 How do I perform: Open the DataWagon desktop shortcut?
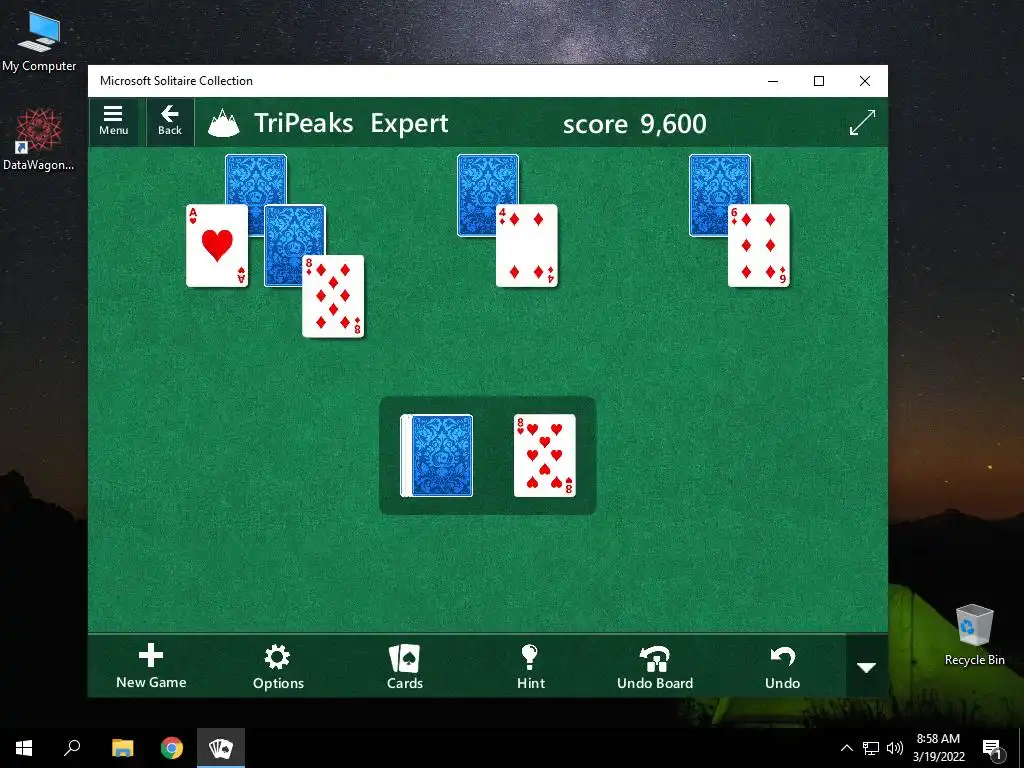coord(39,138)
